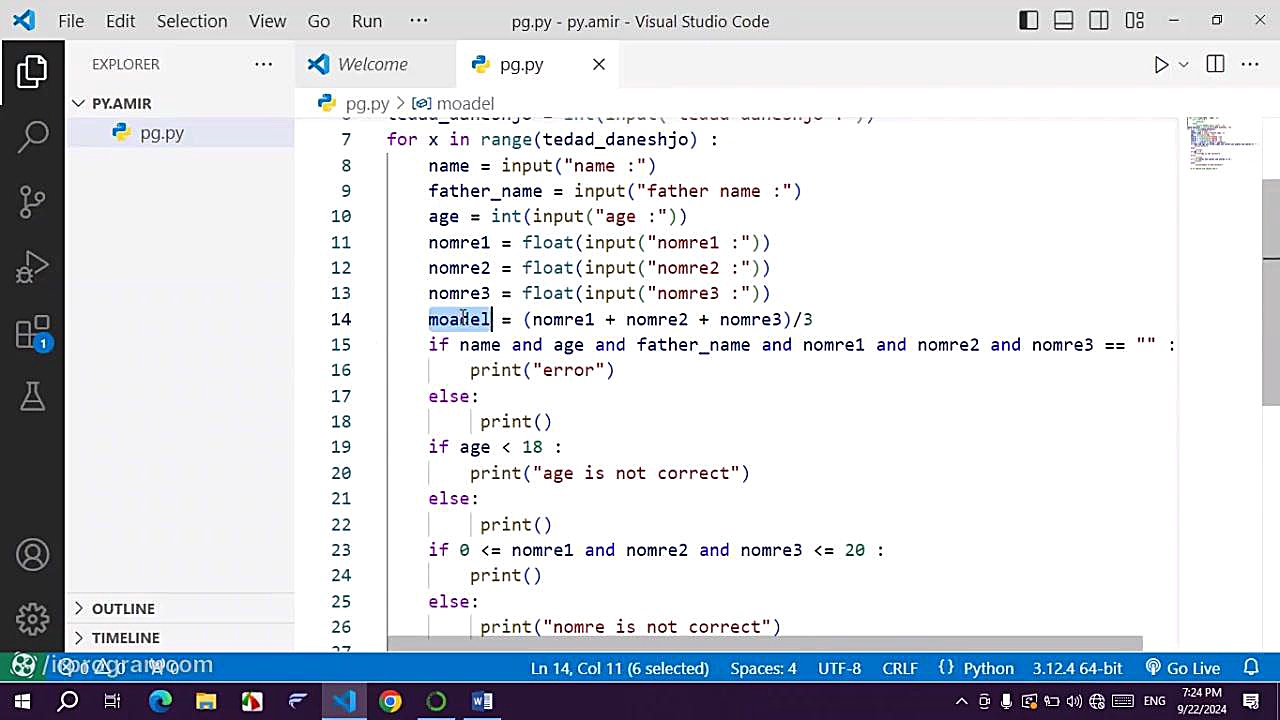
Task: Open editor More Actions ellipsis
Action: point(1250,64)
